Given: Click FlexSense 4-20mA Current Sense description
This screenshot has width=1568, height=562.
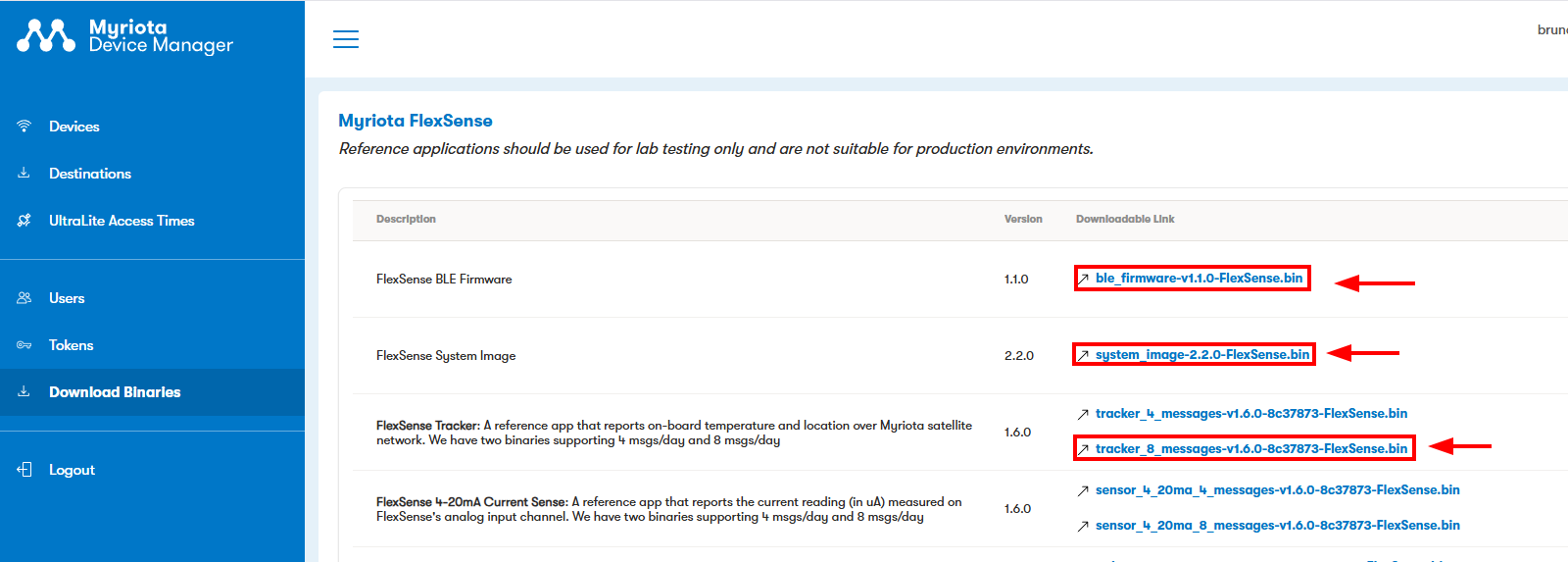Looking at the screenshot, I should coord(669,509).
